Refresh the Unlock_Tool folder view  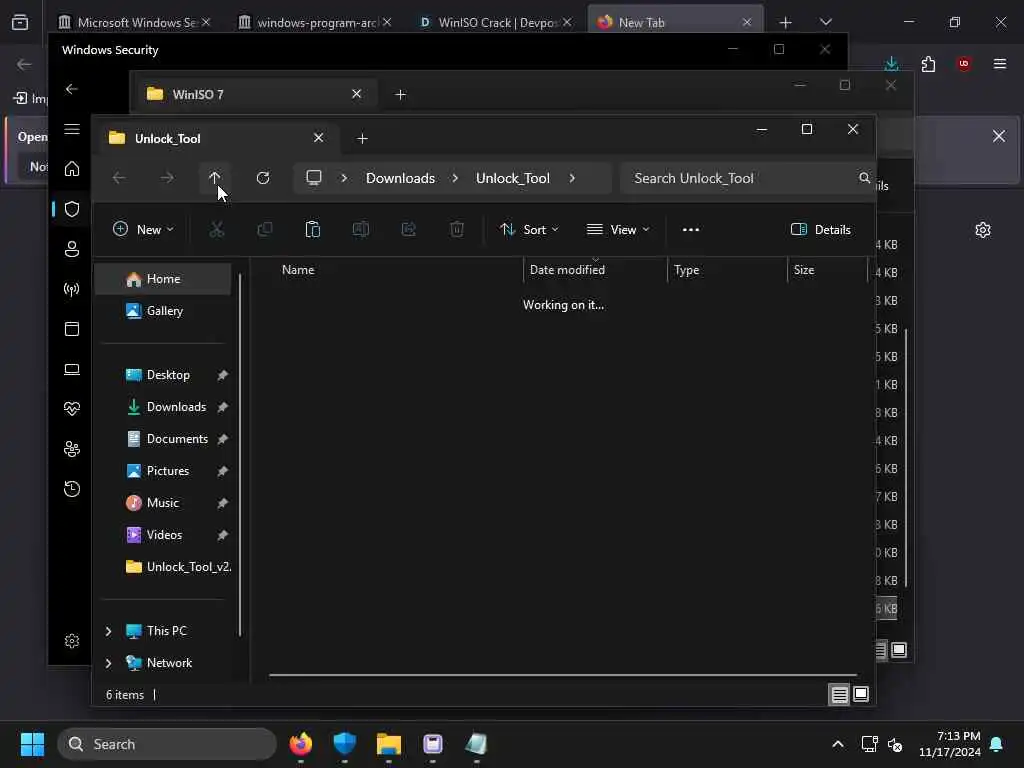point(263,178)
